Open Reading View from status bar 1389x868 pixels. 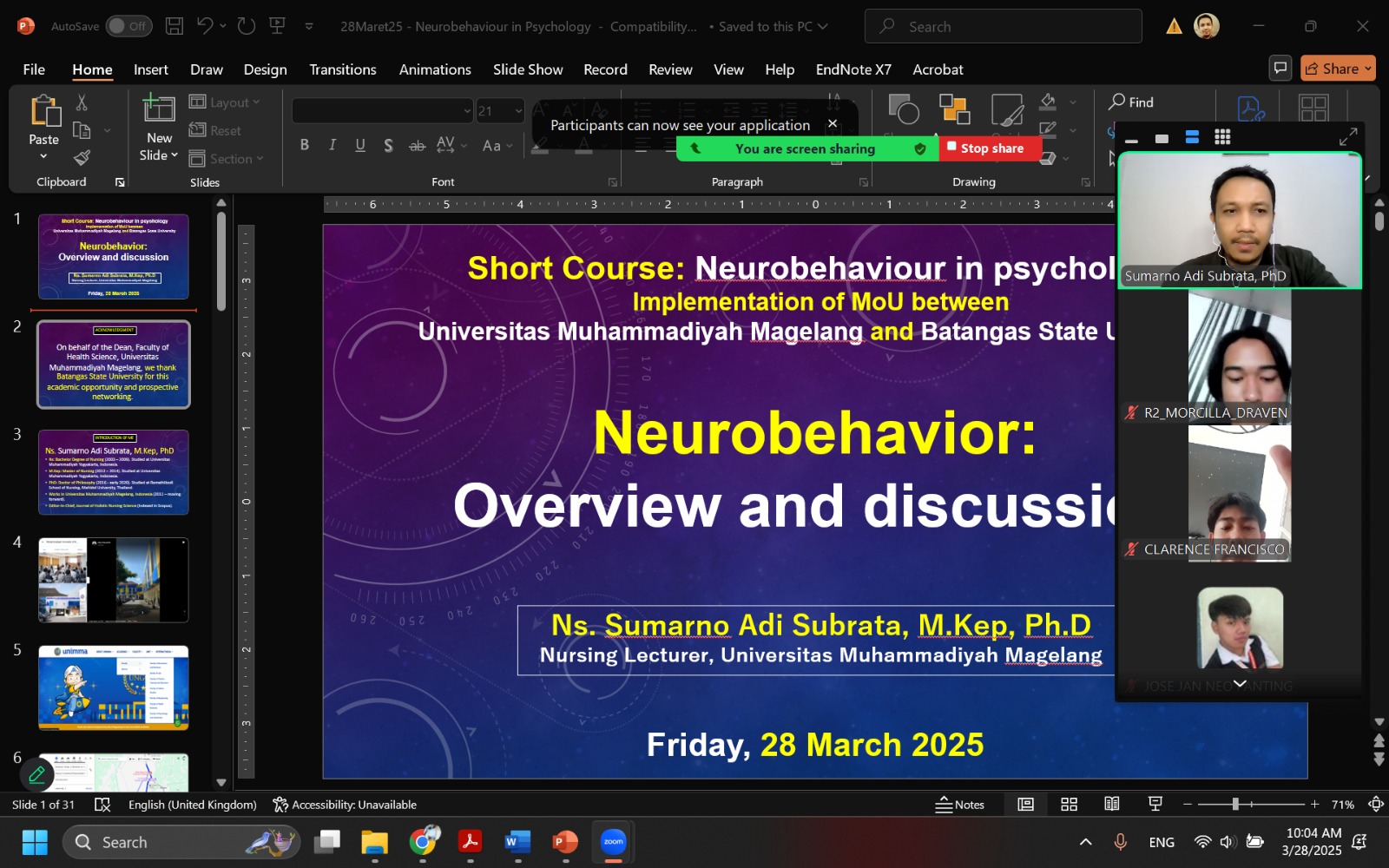click(1112, 805)
